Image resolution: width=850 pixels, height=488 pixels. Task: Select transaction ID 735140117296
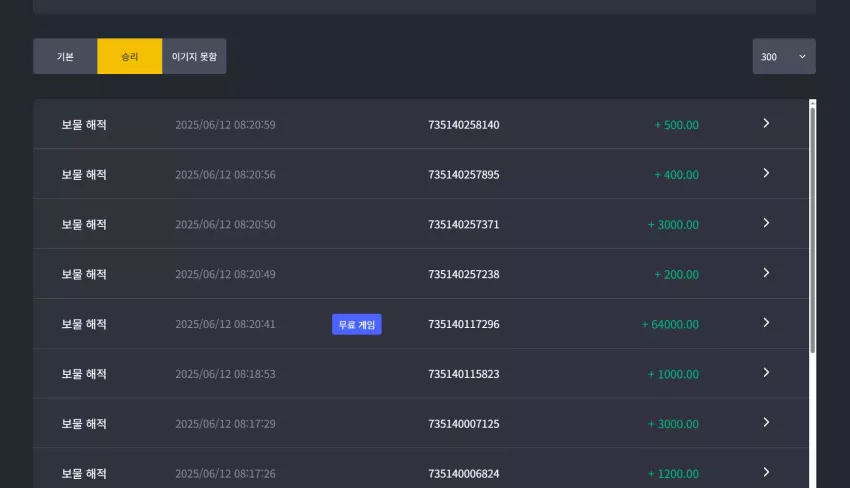(x=463, y=324)
